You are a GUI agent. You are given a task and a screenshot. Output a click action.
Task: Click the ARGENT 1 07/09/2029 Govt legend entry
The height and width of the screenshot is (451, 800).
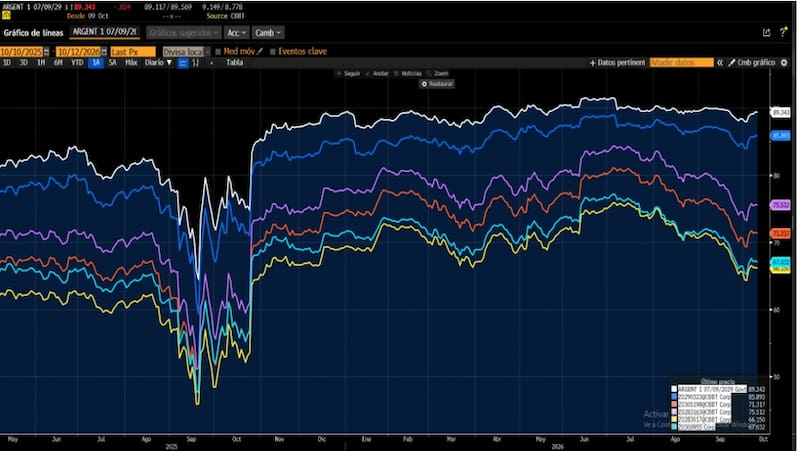point(712,389)
